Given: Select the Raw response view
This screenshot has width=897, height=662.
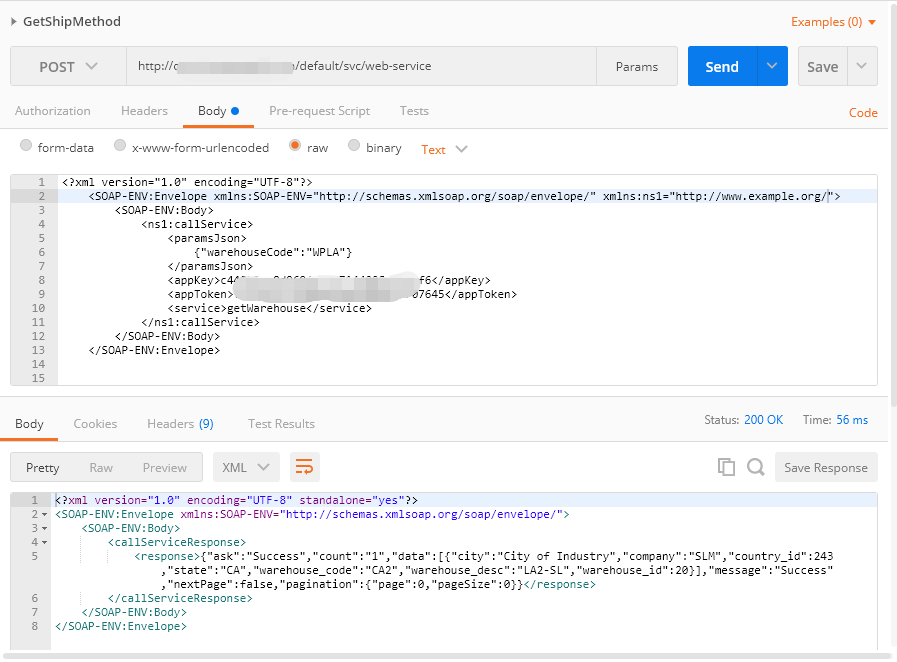Looking at the screenshot, I should 101,468.
